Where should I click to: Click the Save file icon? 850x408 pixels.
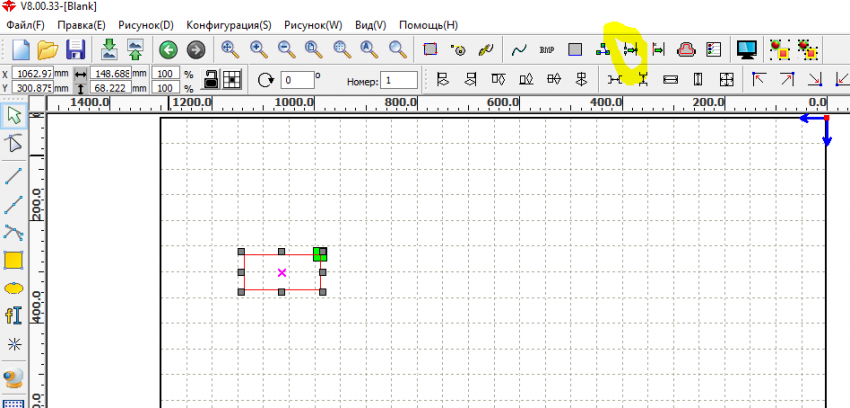click(x=75, y=49)
